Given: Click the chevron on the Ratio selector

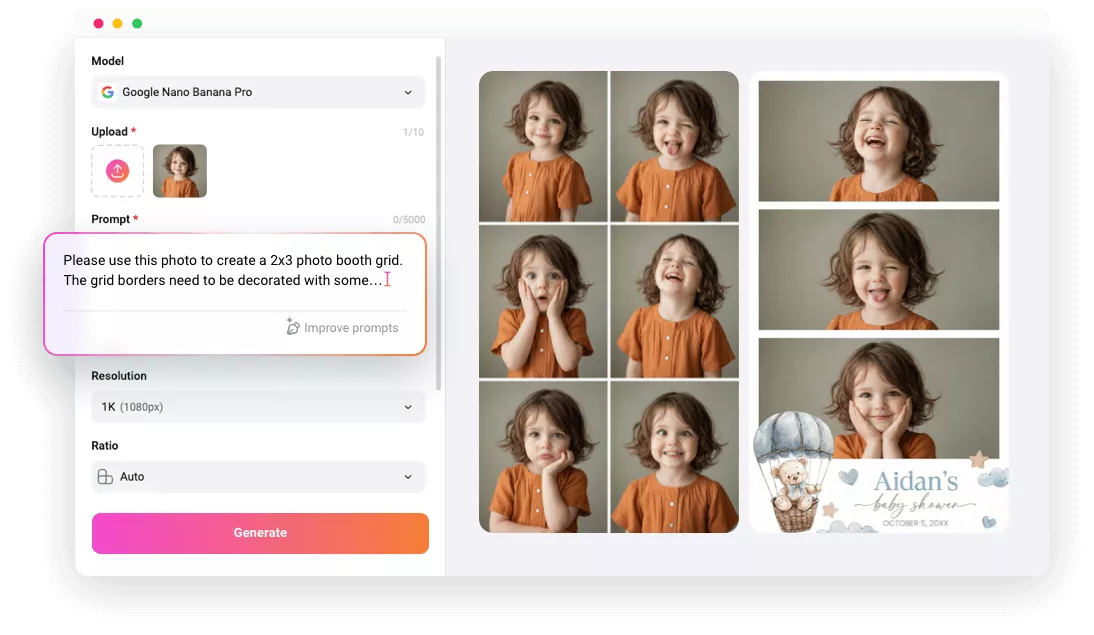Looking at the screenshot, I should (x=408, y=477).
